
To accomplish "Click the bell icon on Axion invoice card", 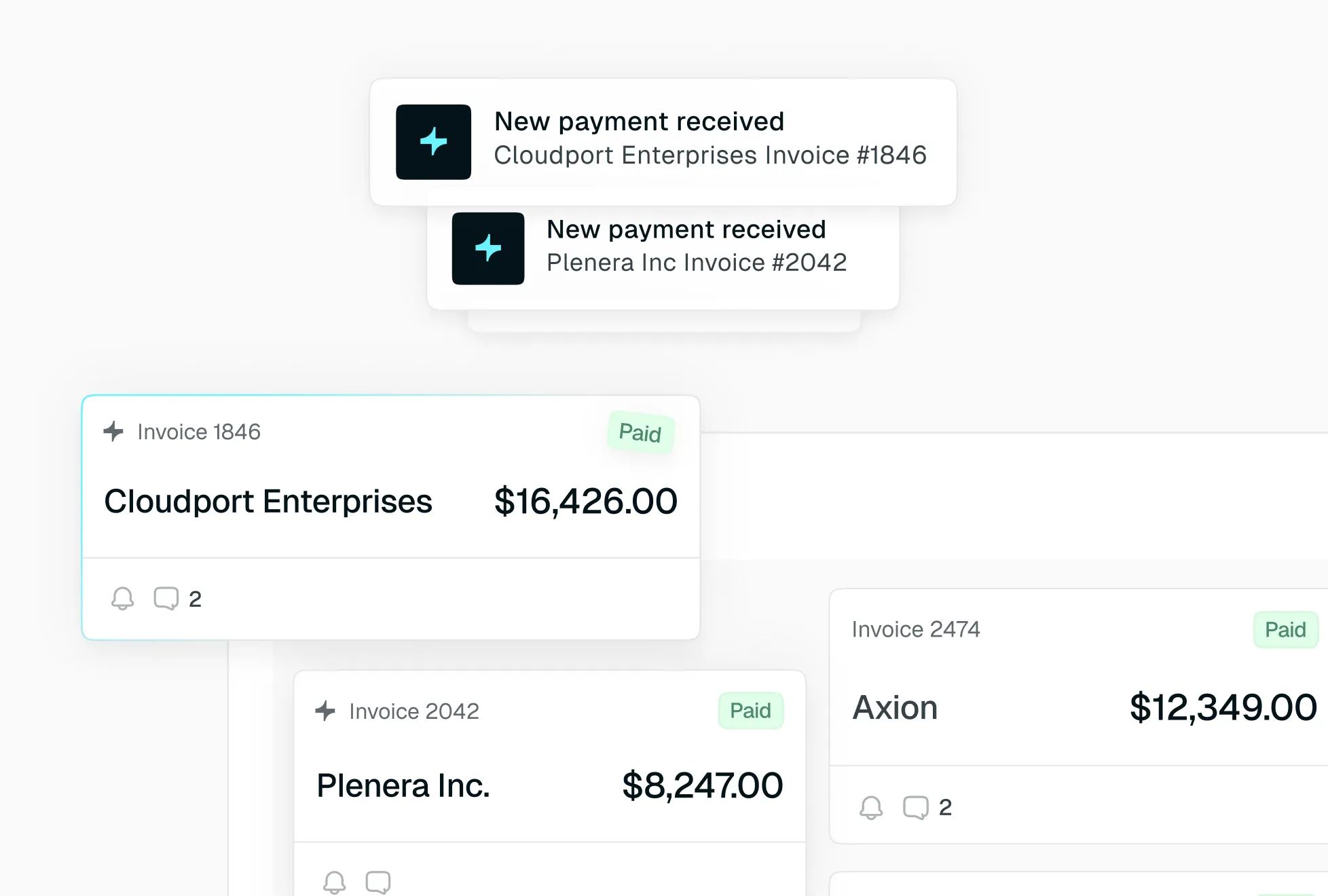I will [x=871, y=808].
